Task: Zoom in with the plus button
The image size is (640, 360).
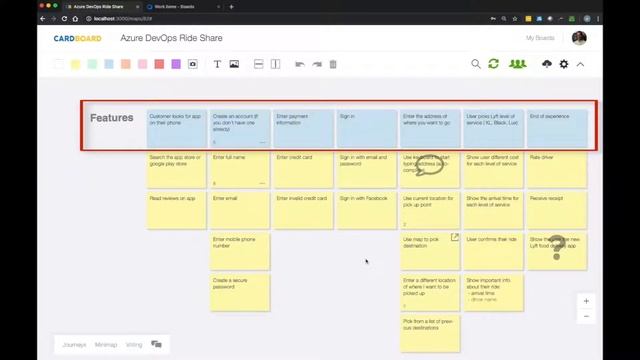Action: [x=586, y=301]
